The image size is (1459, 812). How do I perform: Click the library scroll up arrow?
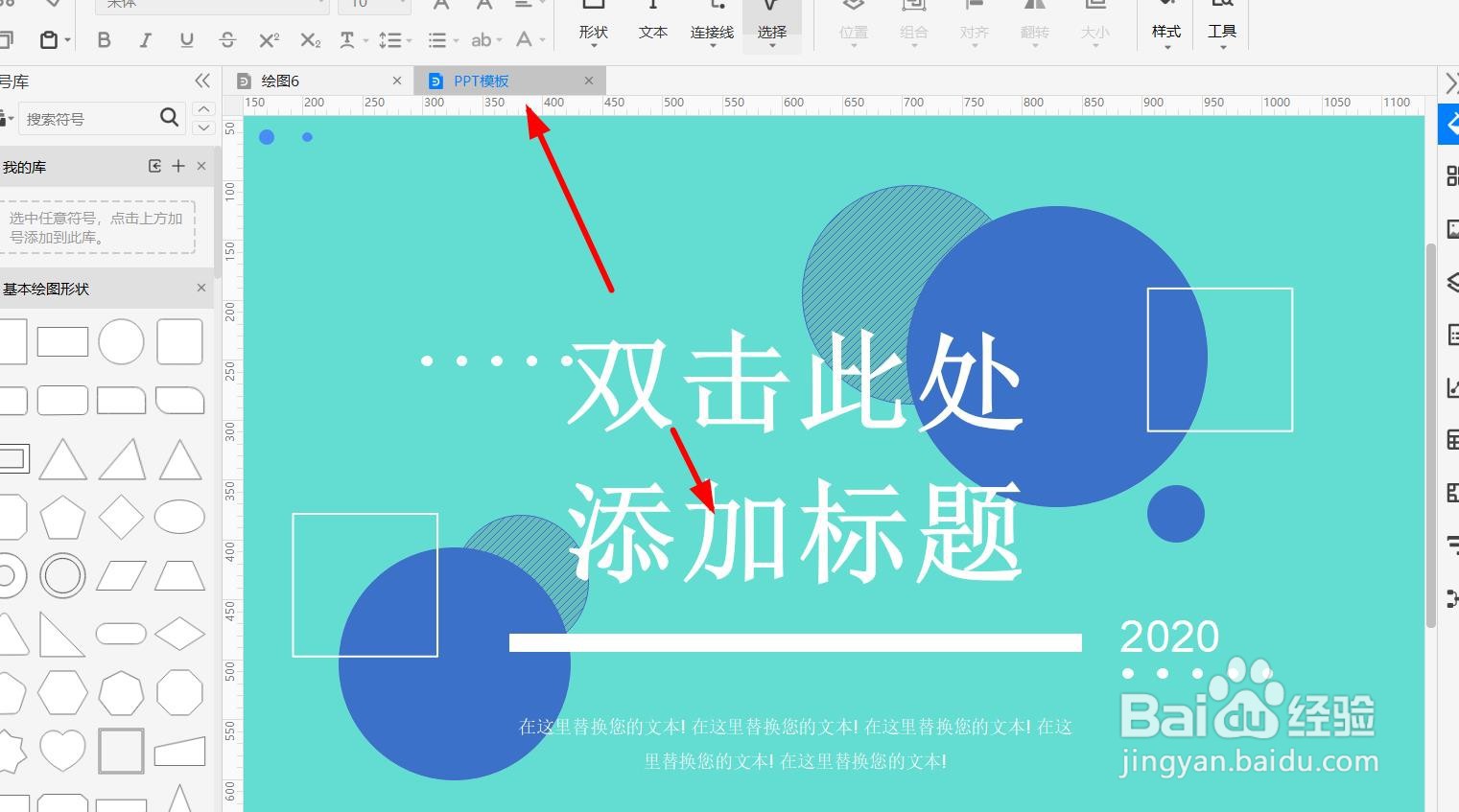click(203, 109)
